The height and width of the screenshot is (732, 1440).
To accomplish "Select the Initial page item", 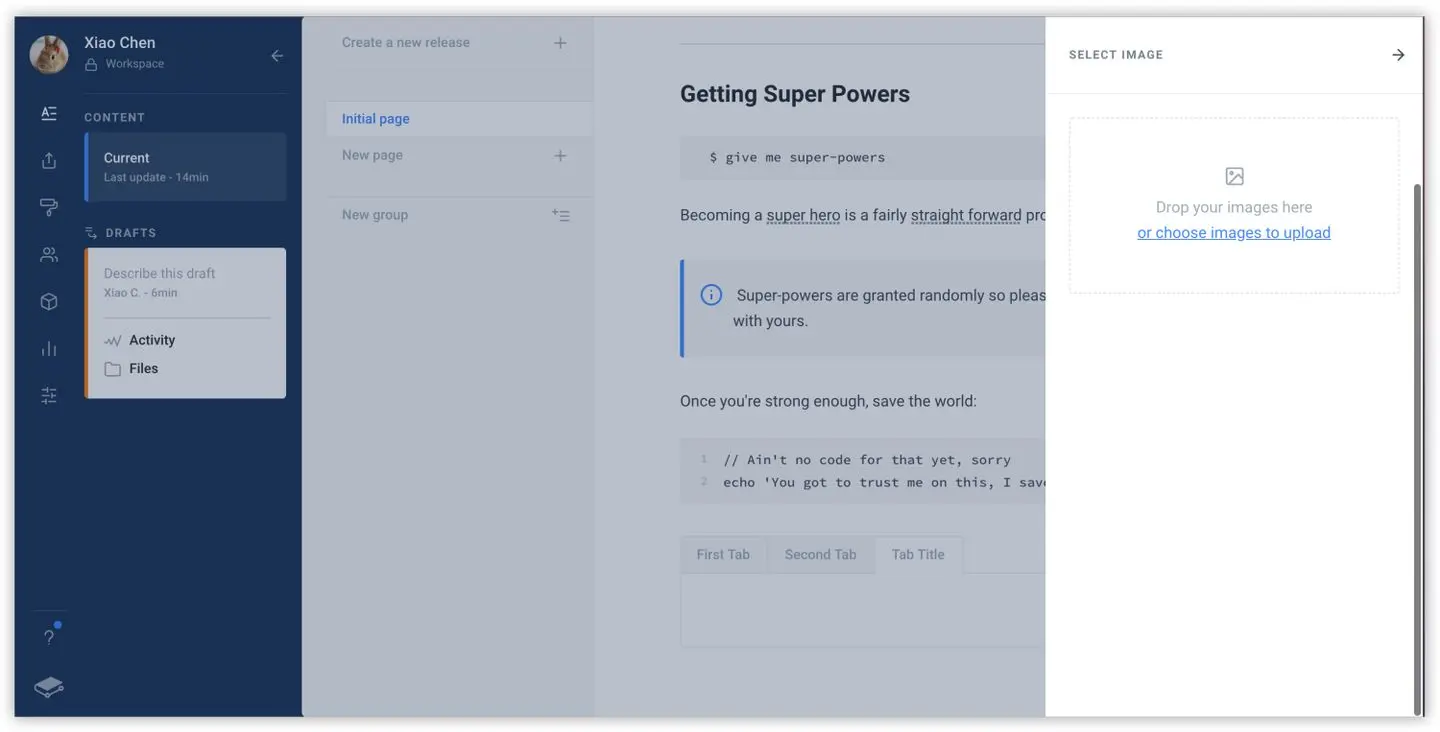I will tap(459, 119).
